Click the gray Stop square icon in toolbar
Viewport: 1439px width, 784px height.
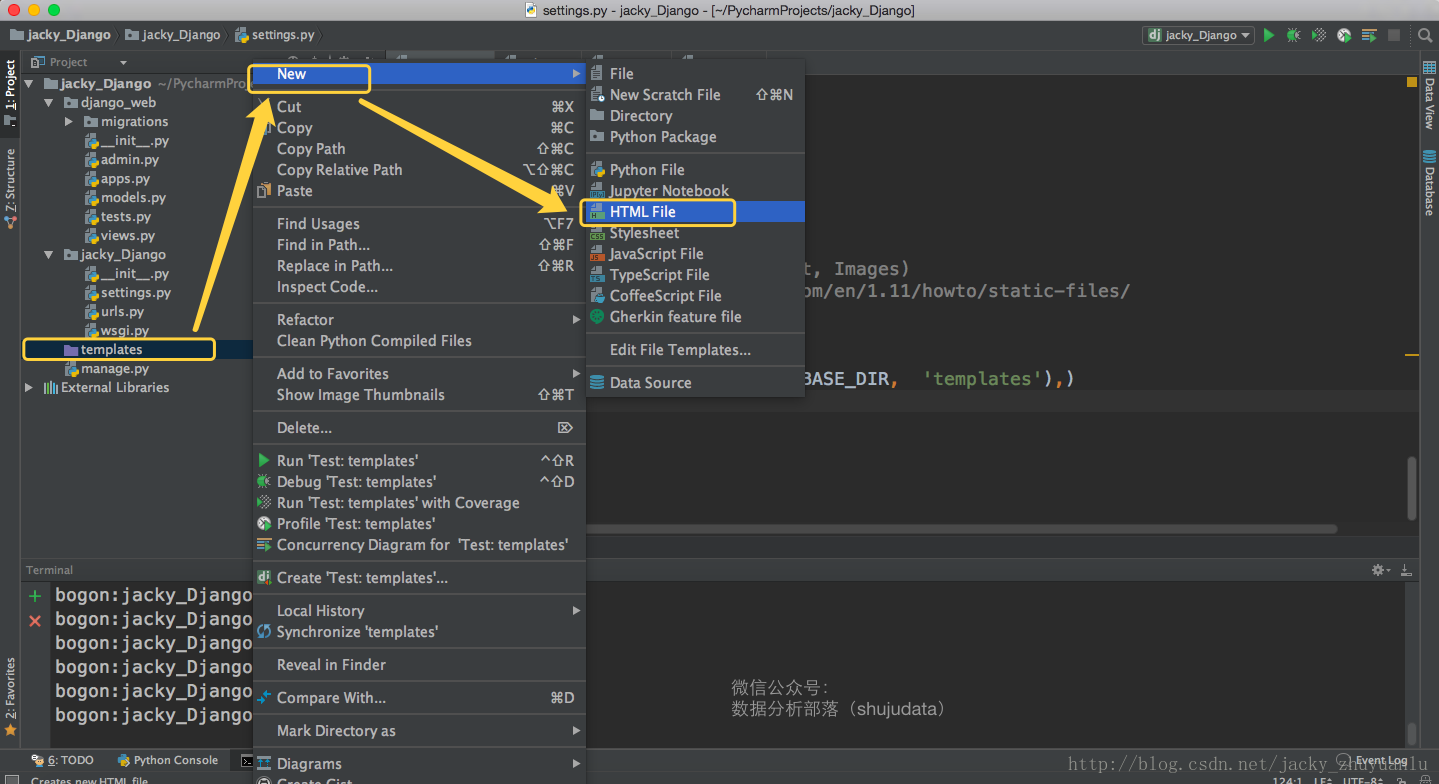pyautogui.click(x=1394, y=35)
